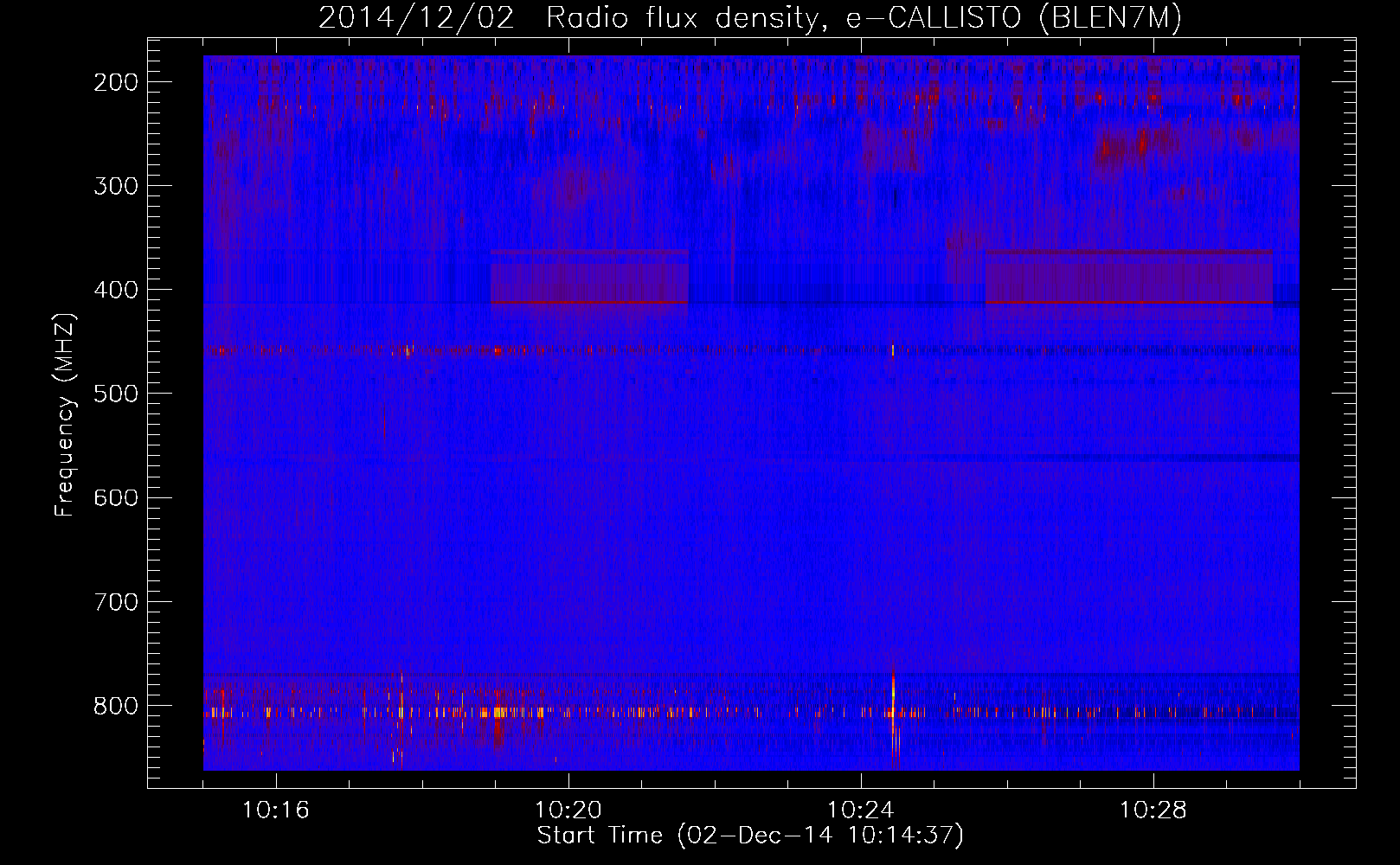The width and height of the screenshot is (1400, 865).
Task: Click the 800 frequency tick label
Action: coord(116,706)
